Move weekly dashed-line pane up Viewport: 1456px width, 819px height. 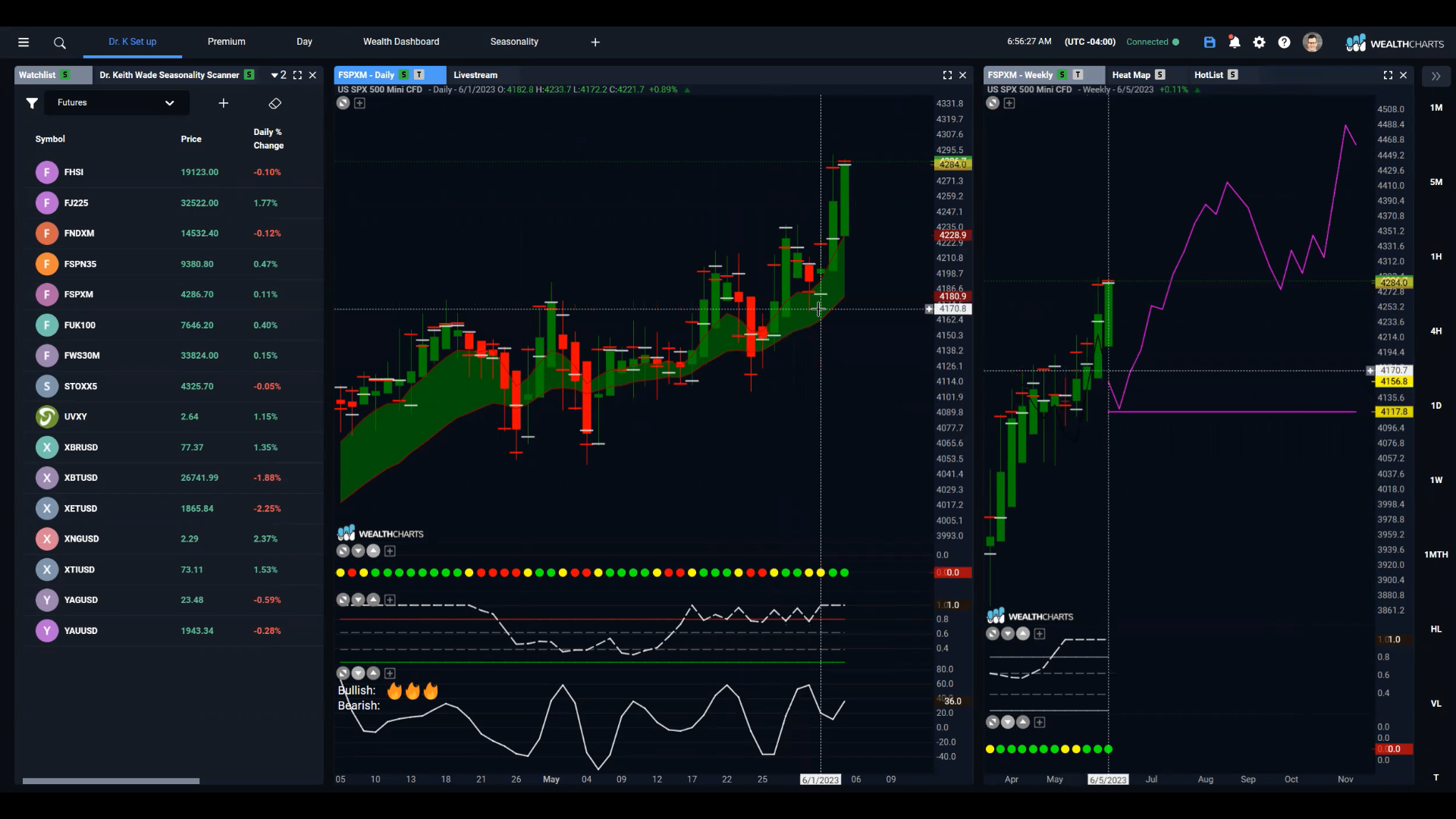point(1023,634)
